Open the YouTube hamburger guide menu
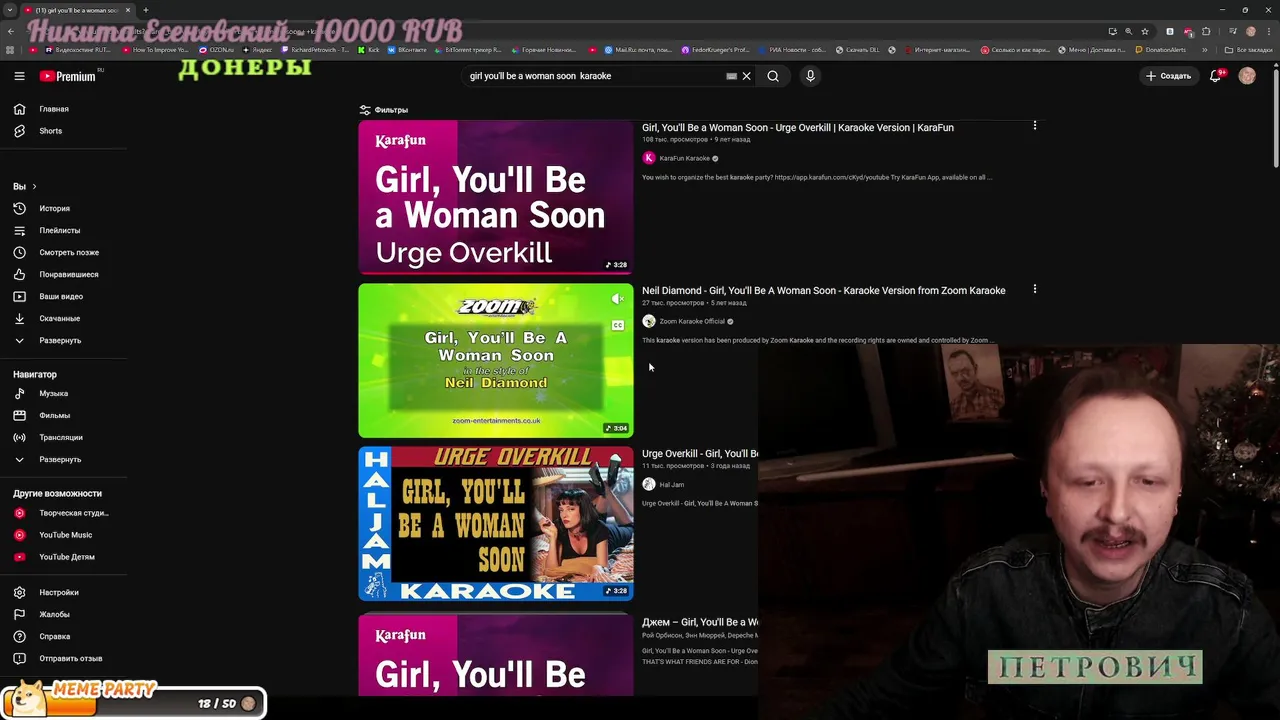The image size is (1280, 720). click(19, 76)
